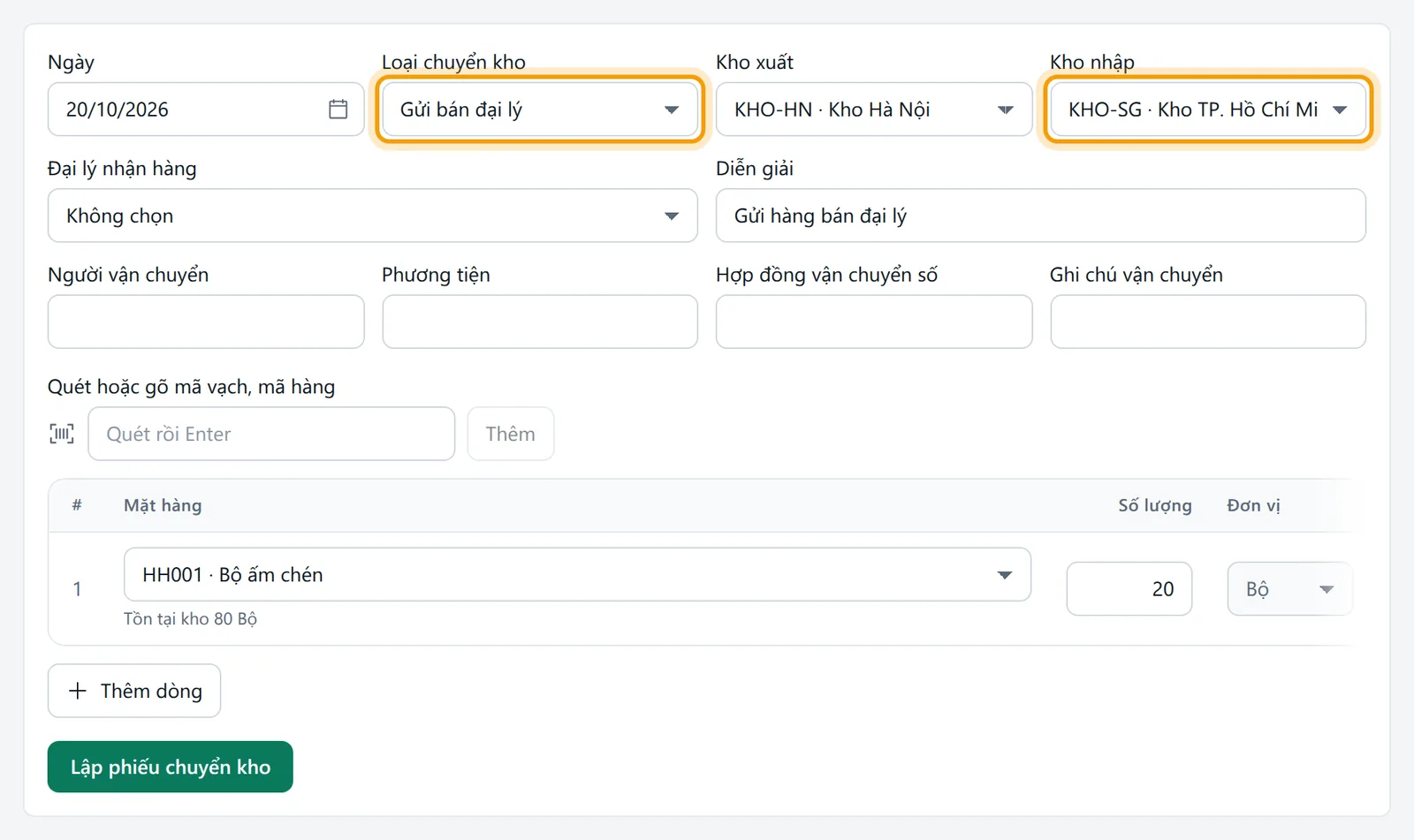The height and width of the screenshot is (840, 1414).
Task: Expand the Đại lý nhận hàng dropdown
Action: click(373, 216)
